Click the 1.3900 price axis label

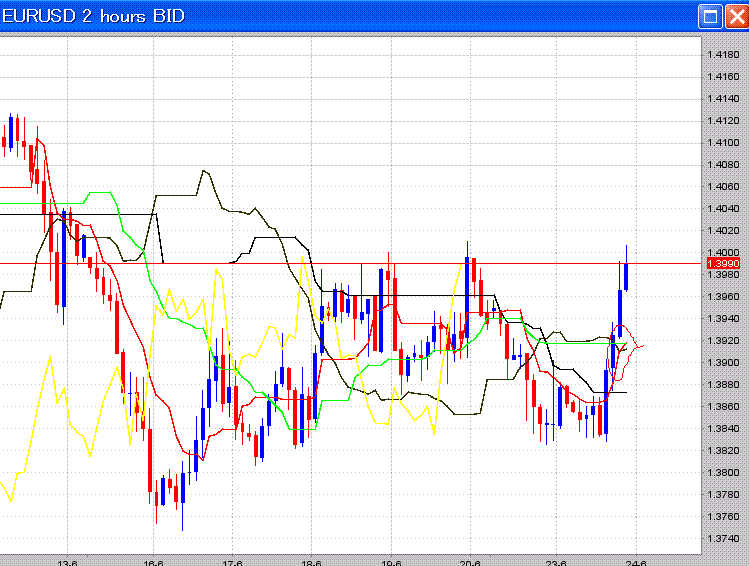722,362
